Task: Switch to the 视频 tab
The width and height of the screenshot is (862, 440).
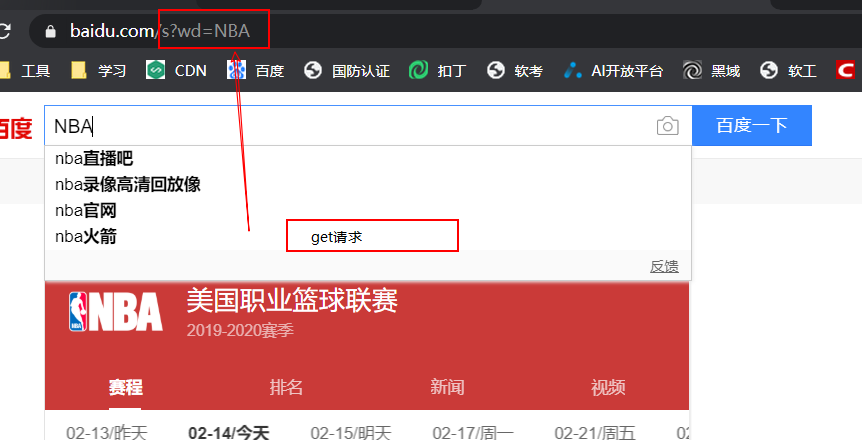Action: [x=608, y=387]
